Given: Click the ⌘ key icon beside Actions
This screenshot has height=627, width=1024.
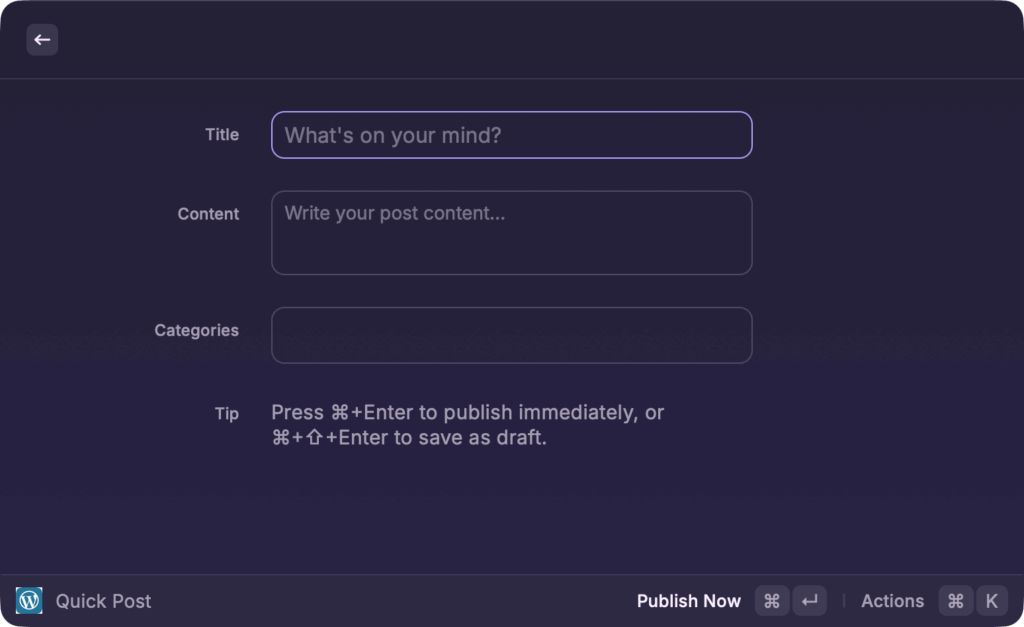Looking at the screenshot, I should point(955,600).
